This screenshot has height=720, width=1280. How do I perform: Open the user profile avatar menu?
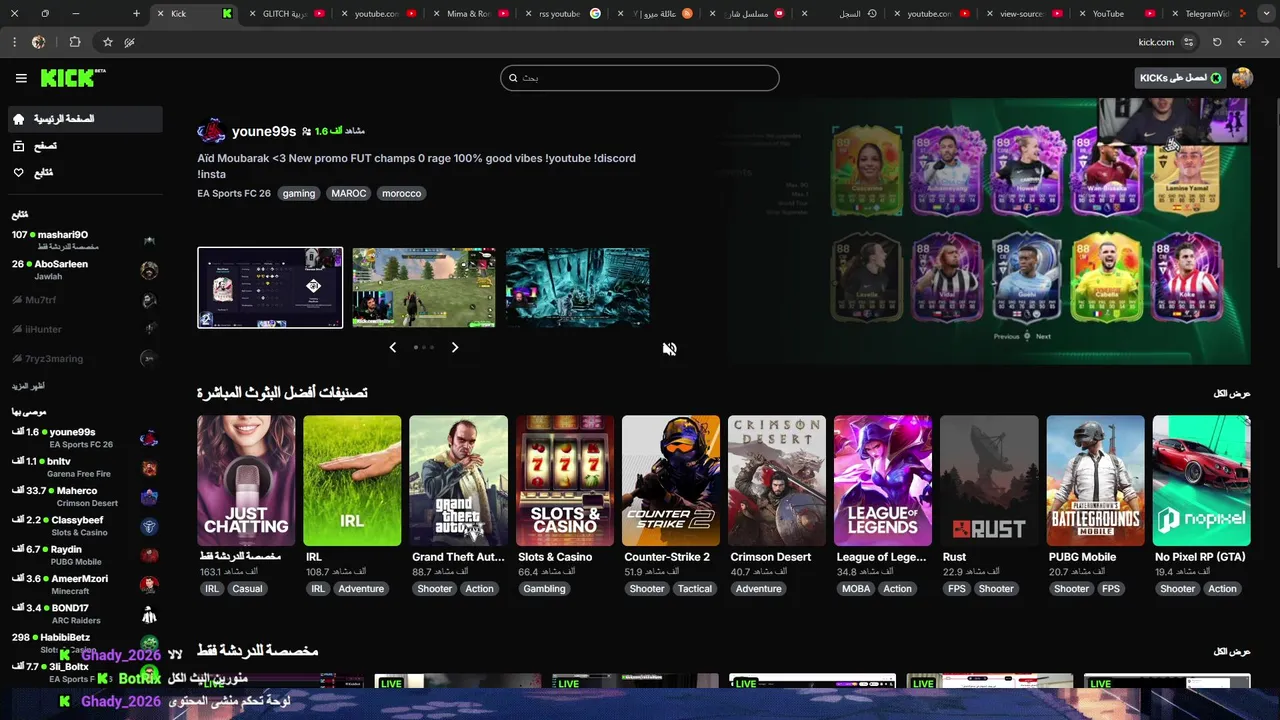coord(1242,78)
